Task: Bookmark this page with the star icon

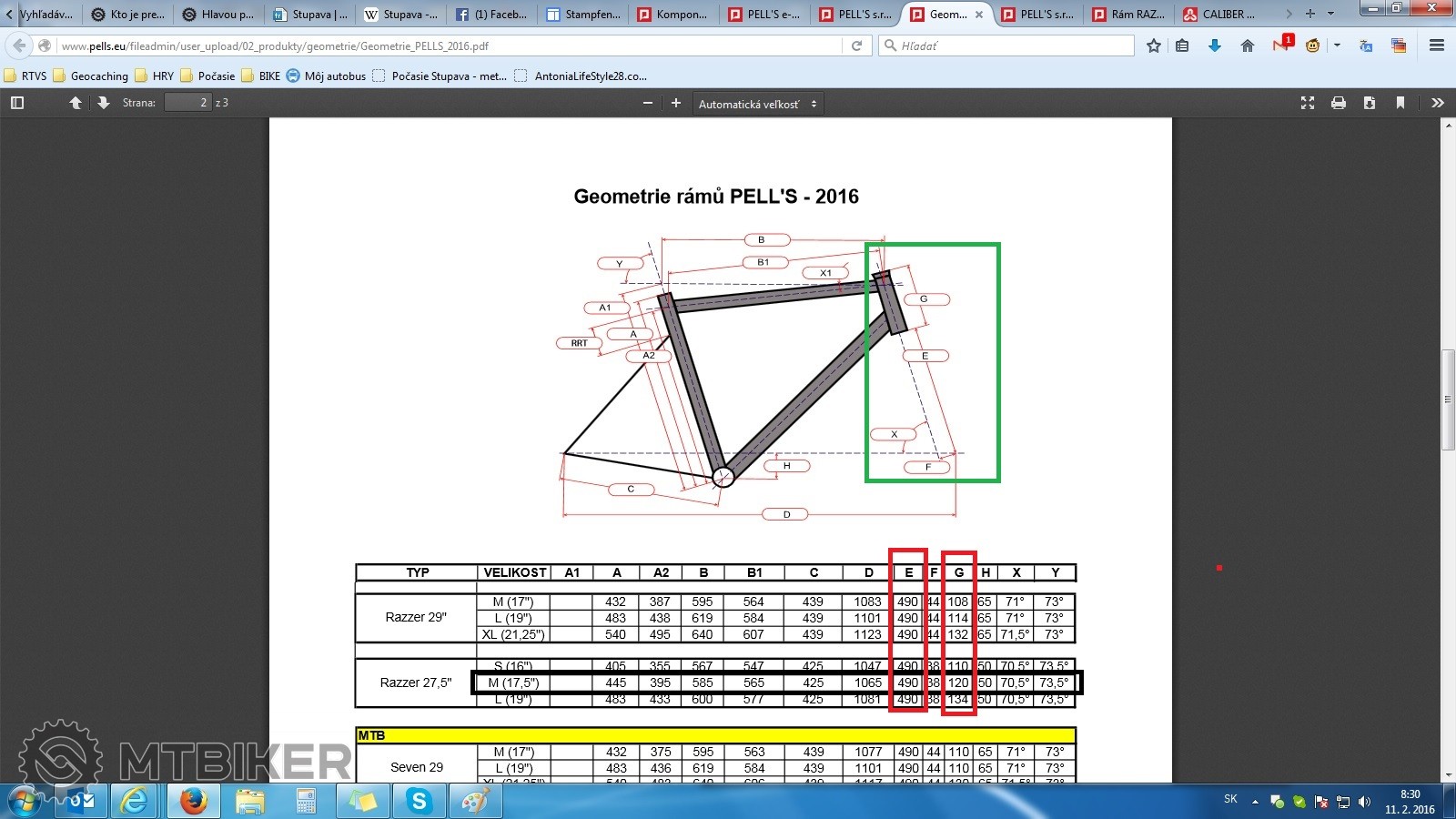Action: 1154,45
